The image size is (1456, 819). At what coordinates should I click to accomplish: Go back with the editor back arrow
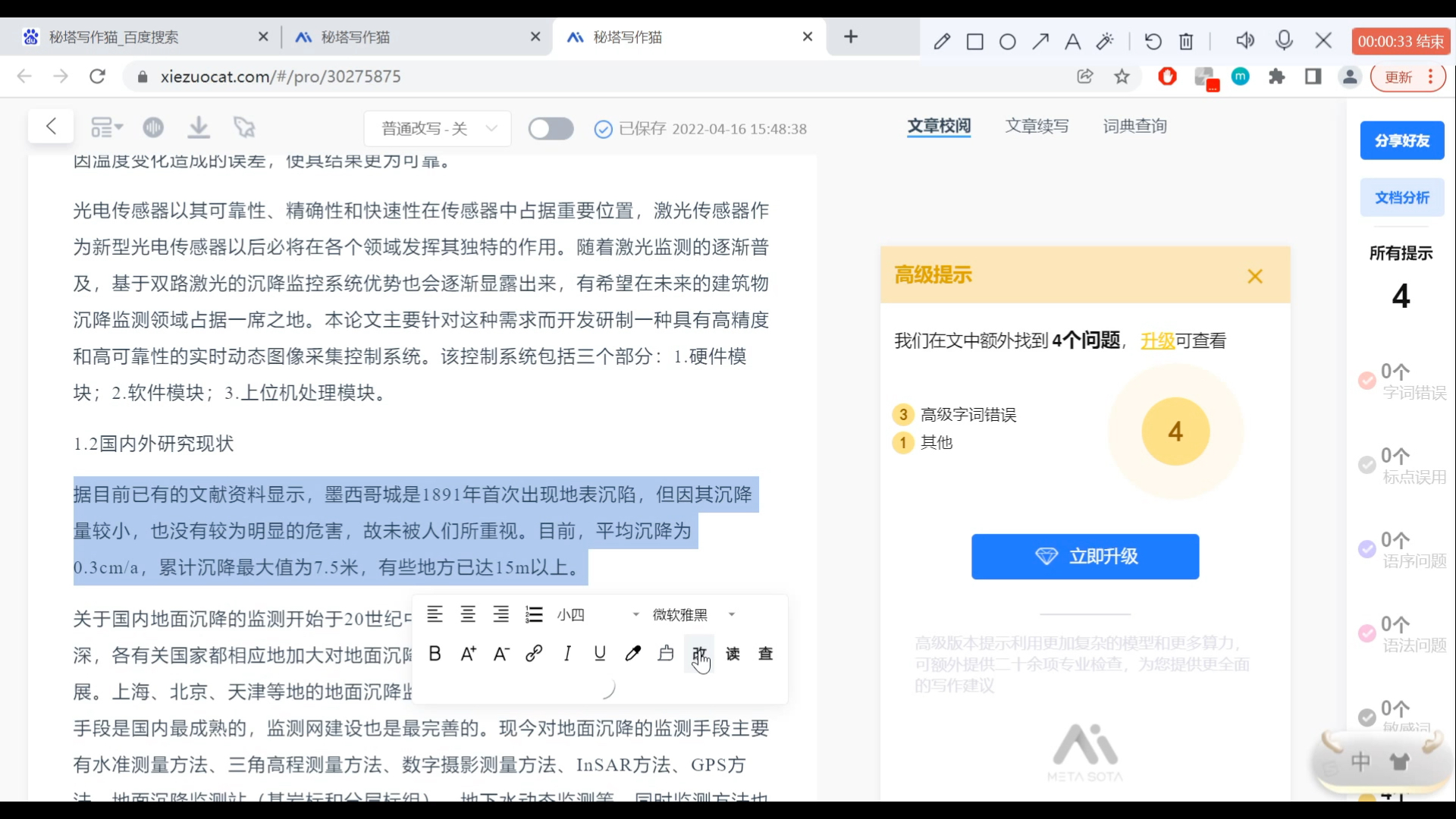click(x=51, y=127)
